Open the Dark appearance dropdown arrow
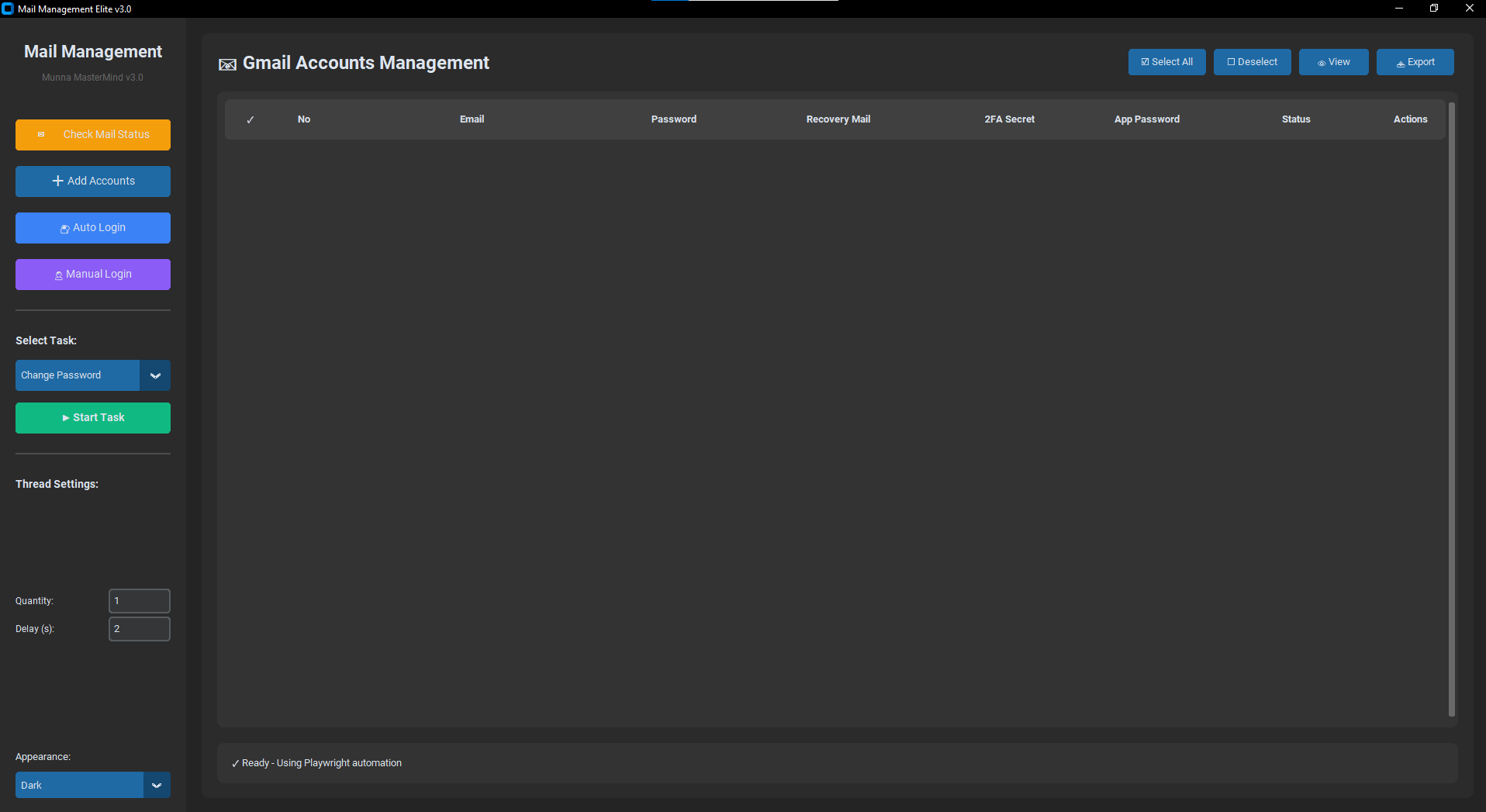Viewport: 1486px width, 812px height. point(157,785)
